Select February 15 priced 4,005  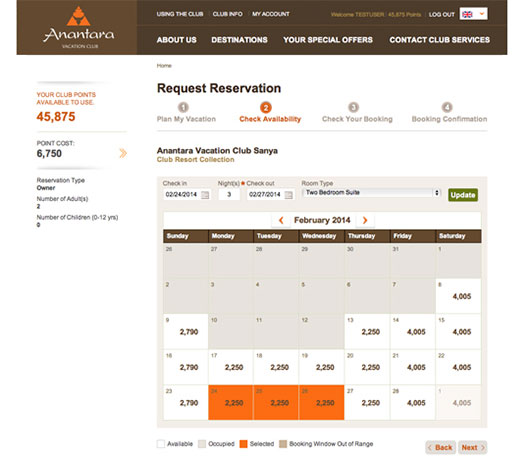coord(458,332)
